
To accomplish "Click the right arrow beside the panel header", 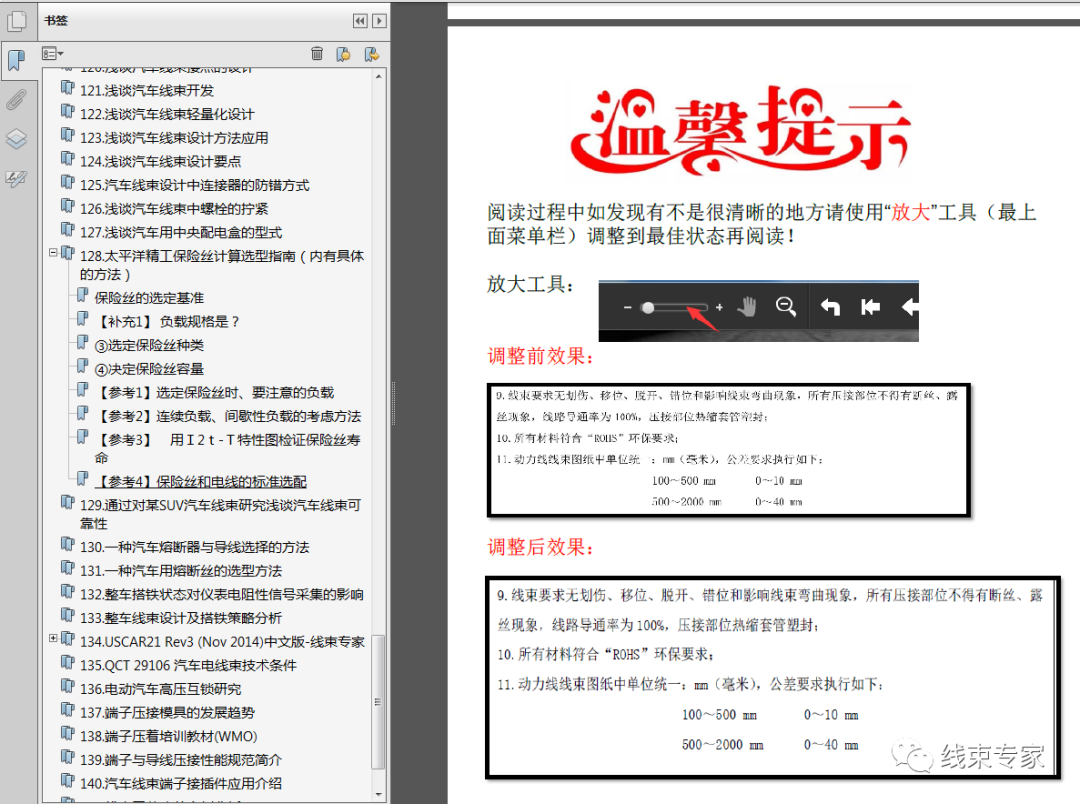I will [x=378, y=20].
